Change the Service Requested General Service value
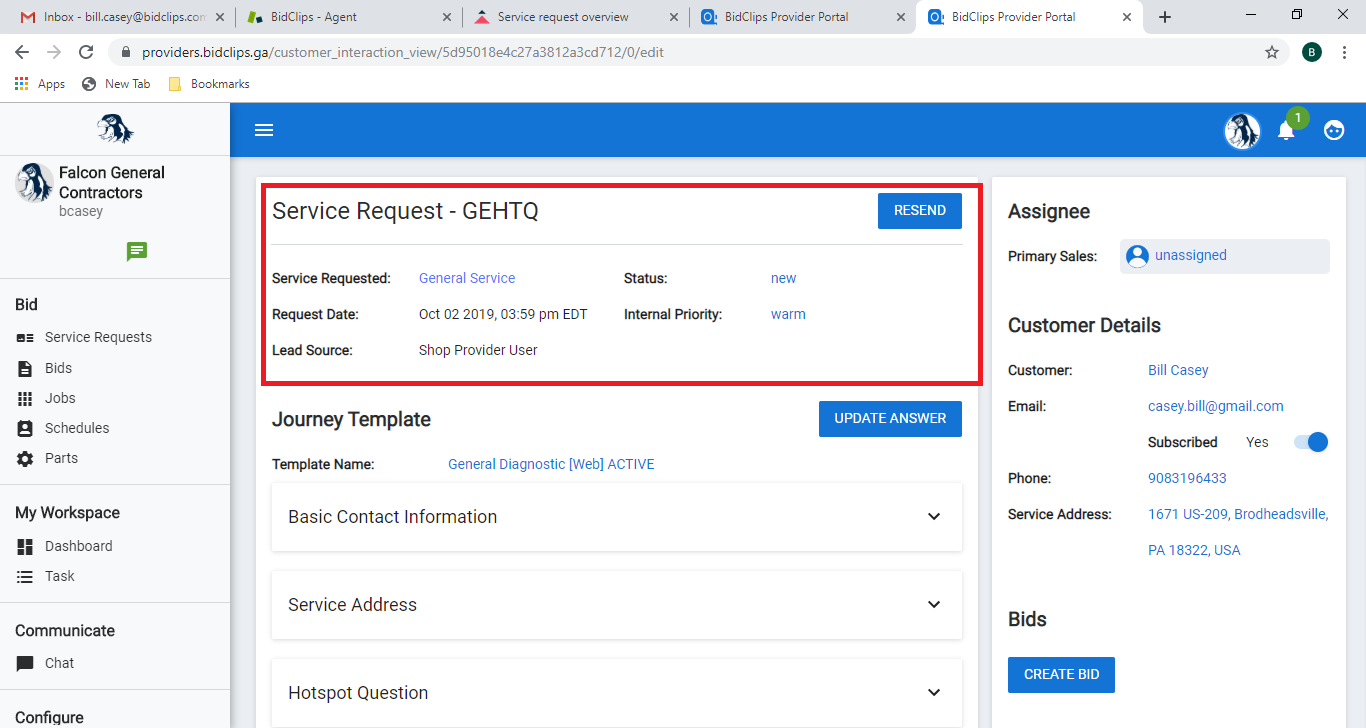 [x=467, y=278]
